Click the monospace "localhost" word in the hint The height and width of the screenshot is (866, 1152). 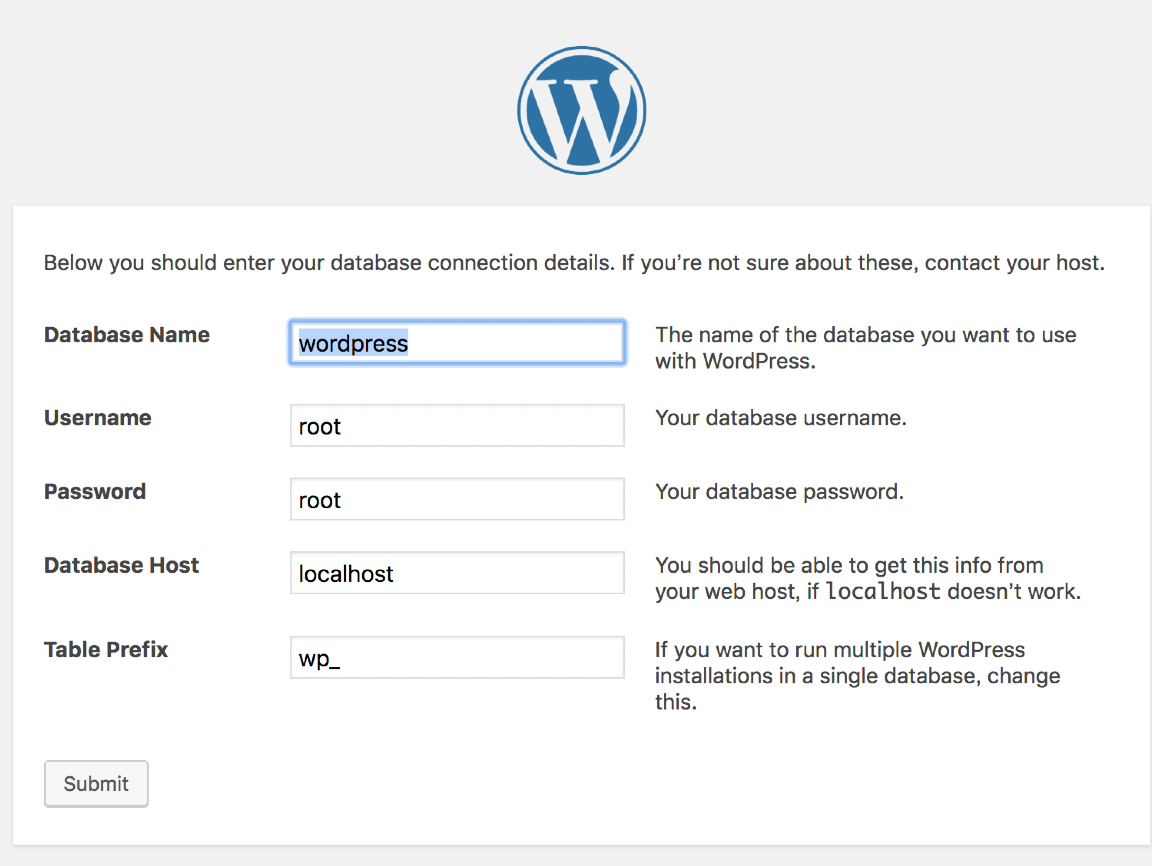pos(883,592)
